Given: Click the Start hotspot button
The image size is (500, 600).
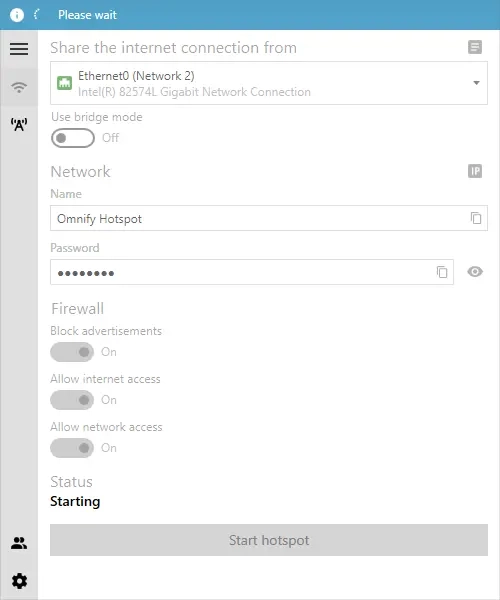Looking at the screenshot, I should [269, 540].
